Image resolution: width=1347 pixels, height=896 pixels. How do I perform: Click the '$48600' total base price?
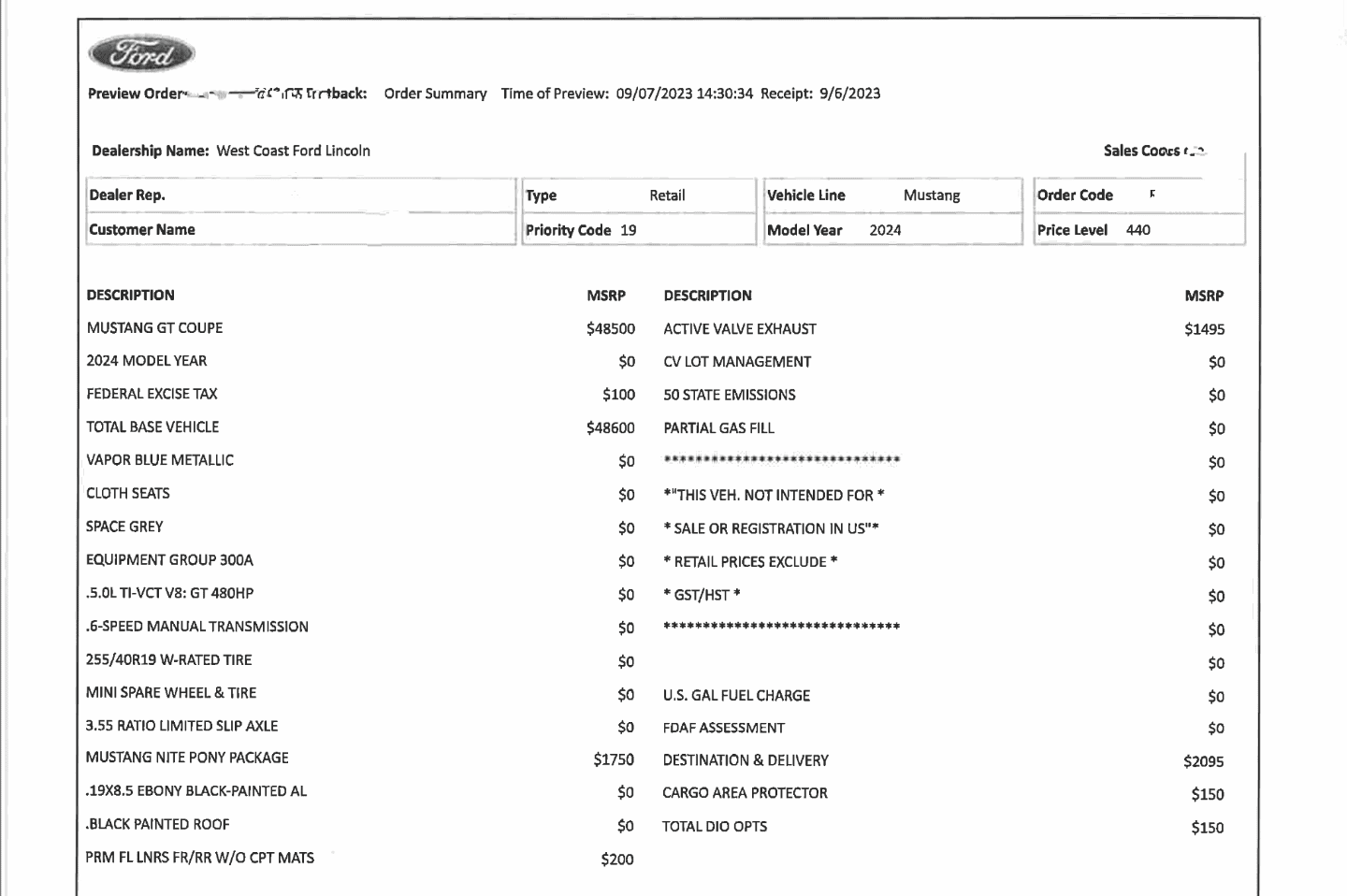click(x=611, y=428)
